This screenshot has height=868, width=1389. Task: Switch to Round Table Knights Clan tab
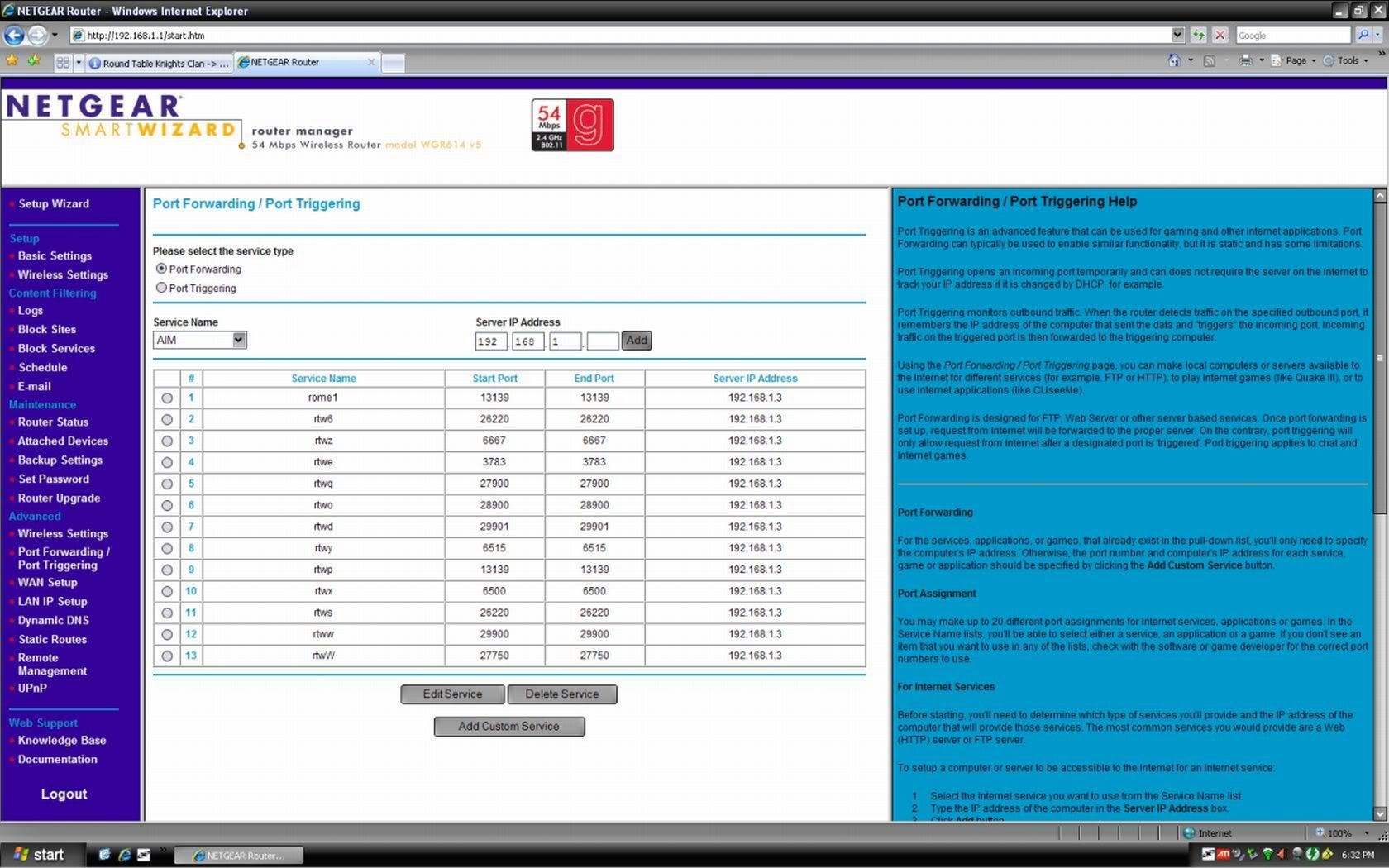click(x=159, y=63)
